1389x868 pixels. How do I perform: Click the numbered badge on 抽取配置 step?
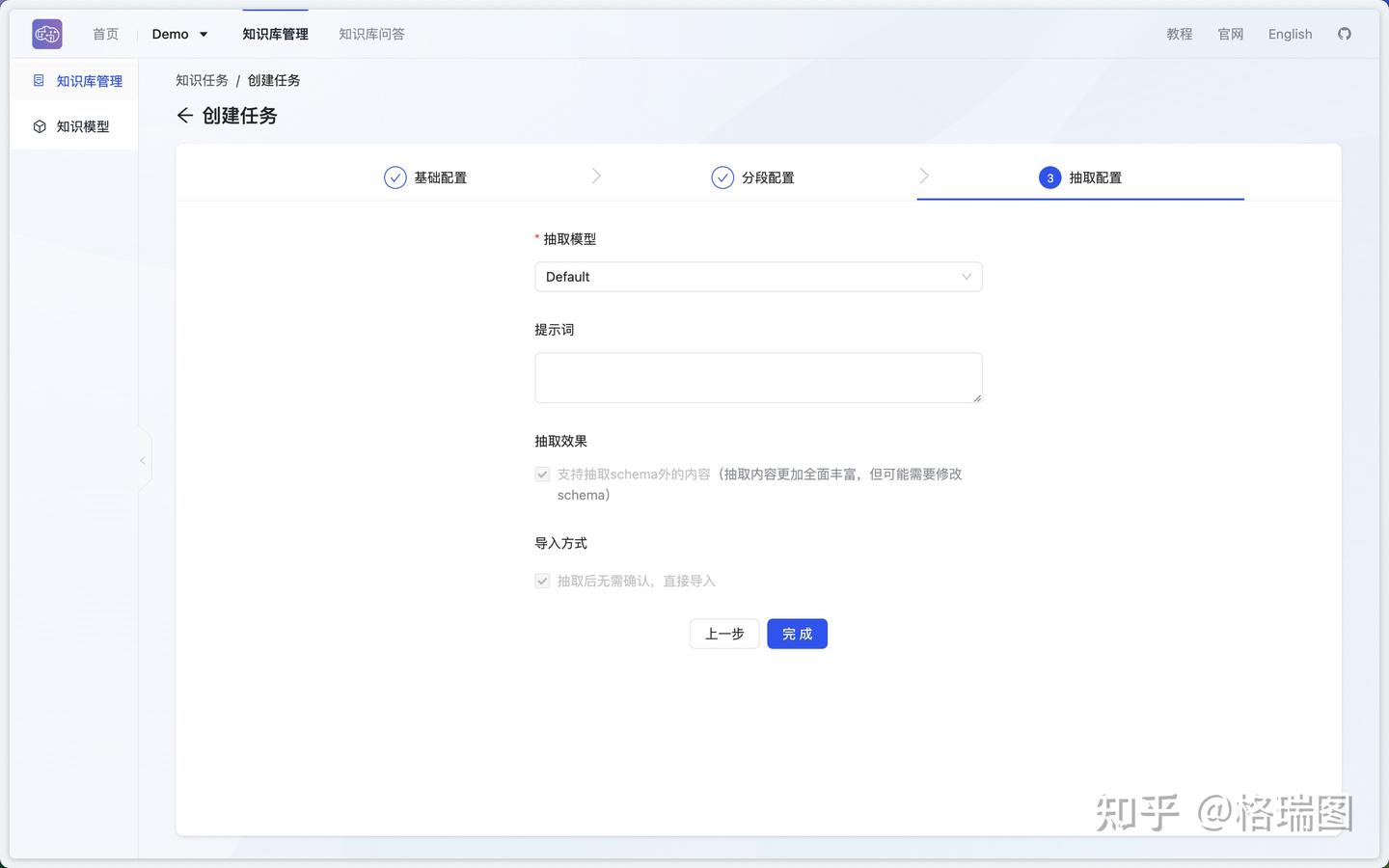[x=1049, y=177]
